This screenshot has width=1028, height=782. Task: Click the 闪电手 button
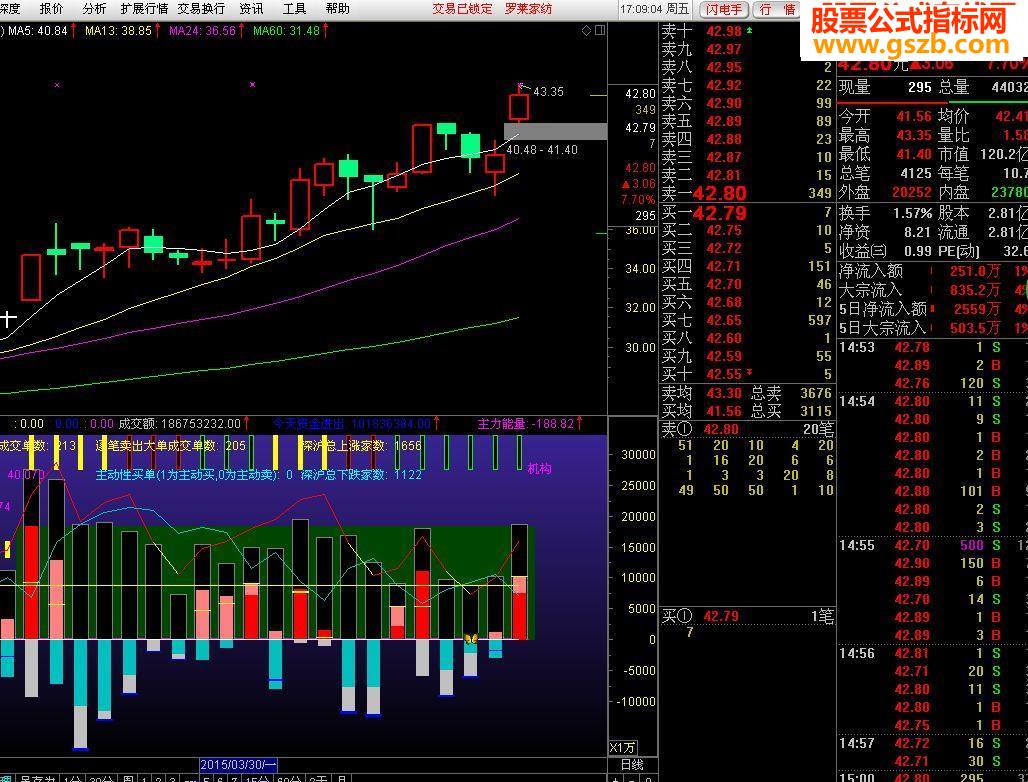tap(724, 9)
